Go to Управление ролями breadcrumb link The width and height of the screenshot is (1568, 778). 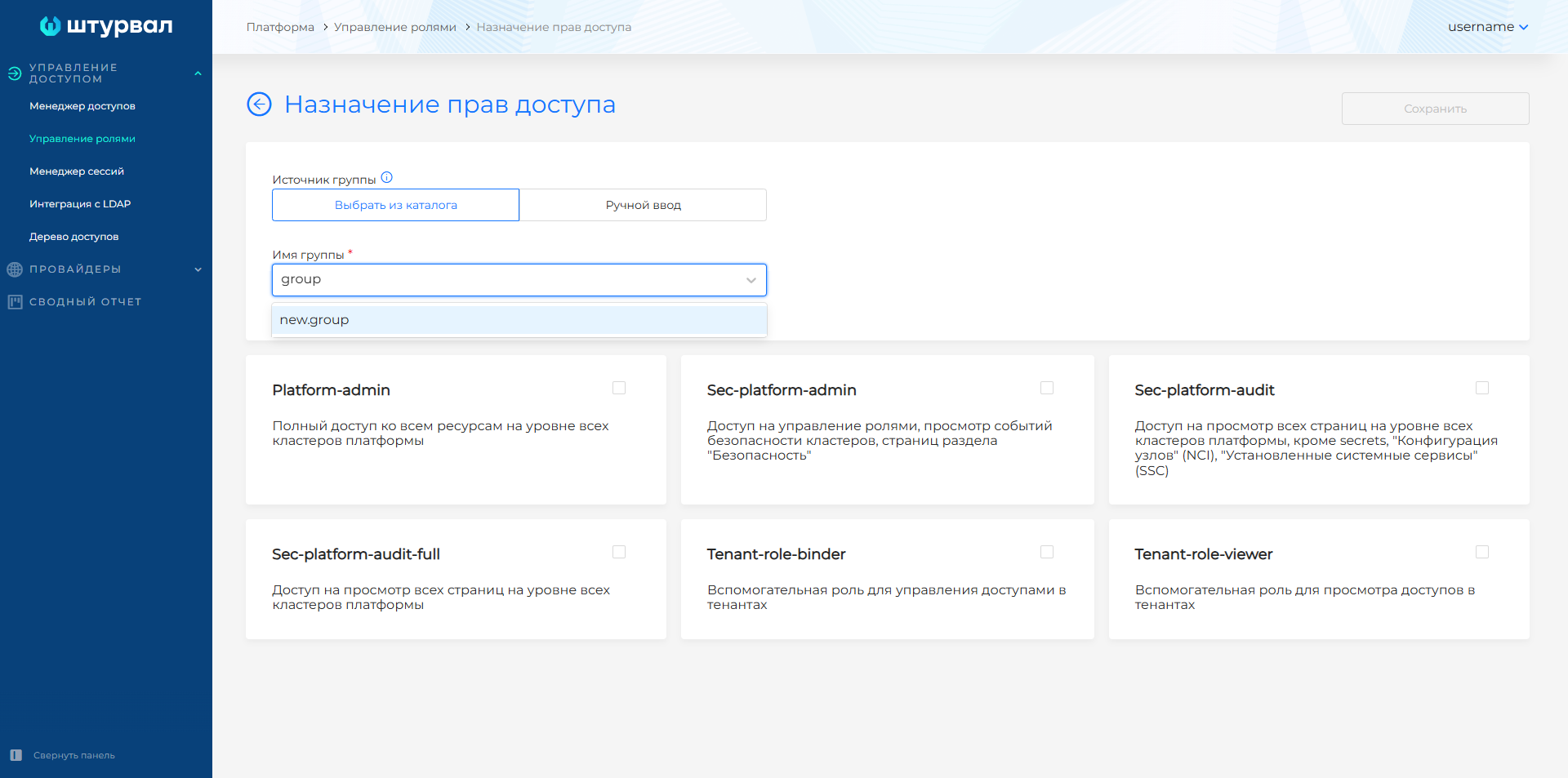pos(394,27)
